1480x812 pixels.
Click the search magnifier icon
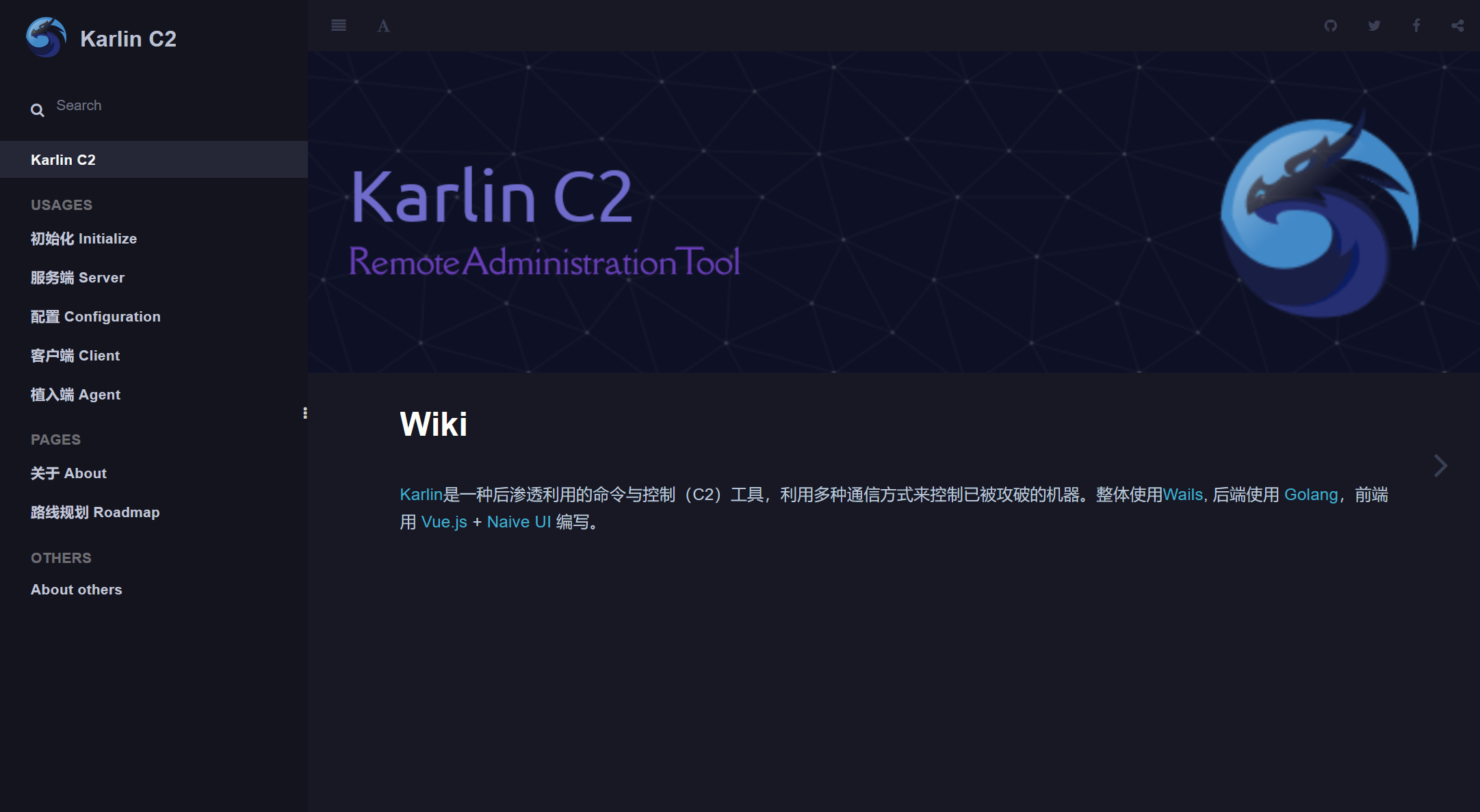click(x=38, y=110)
